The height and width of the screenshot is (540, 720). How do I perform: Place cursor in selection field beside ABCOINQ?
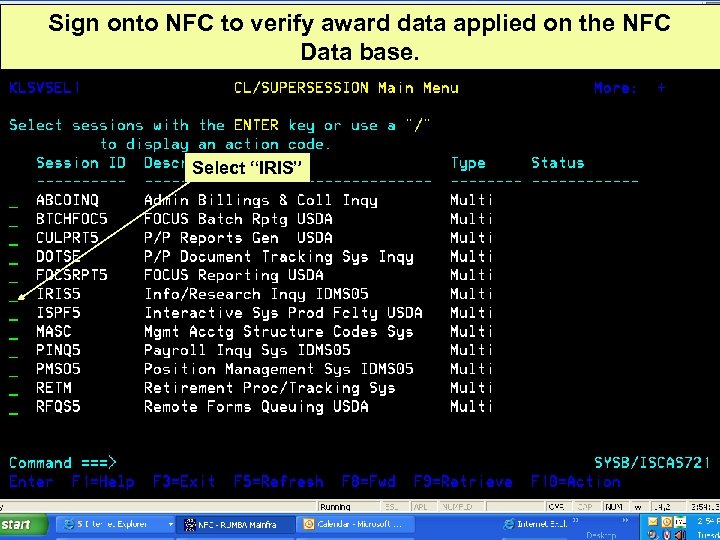tap(13, 206)
